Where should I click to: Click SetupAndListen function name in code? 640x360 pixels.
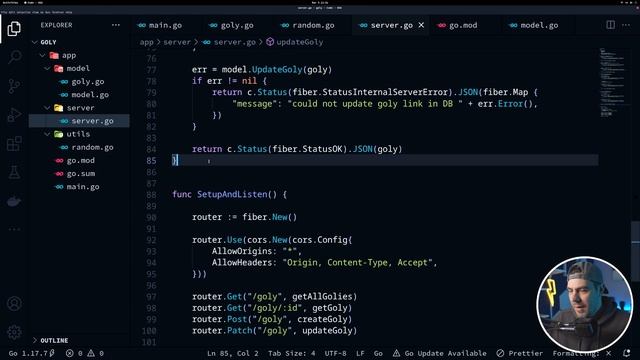pyautogui.click(x=232, y=194)
